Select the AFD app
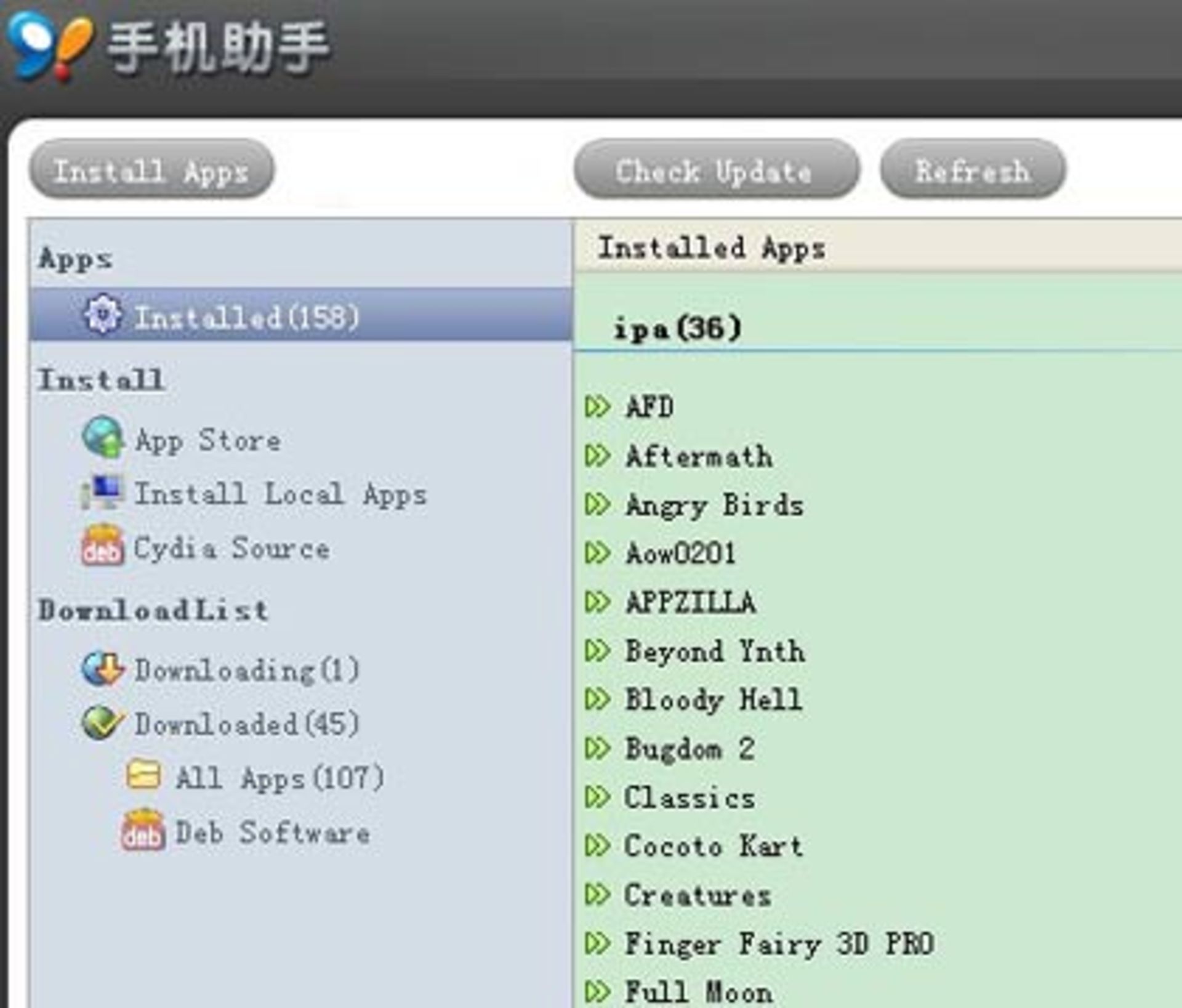The width and height of the screenshot is (1182, 1008). (650, 407)
